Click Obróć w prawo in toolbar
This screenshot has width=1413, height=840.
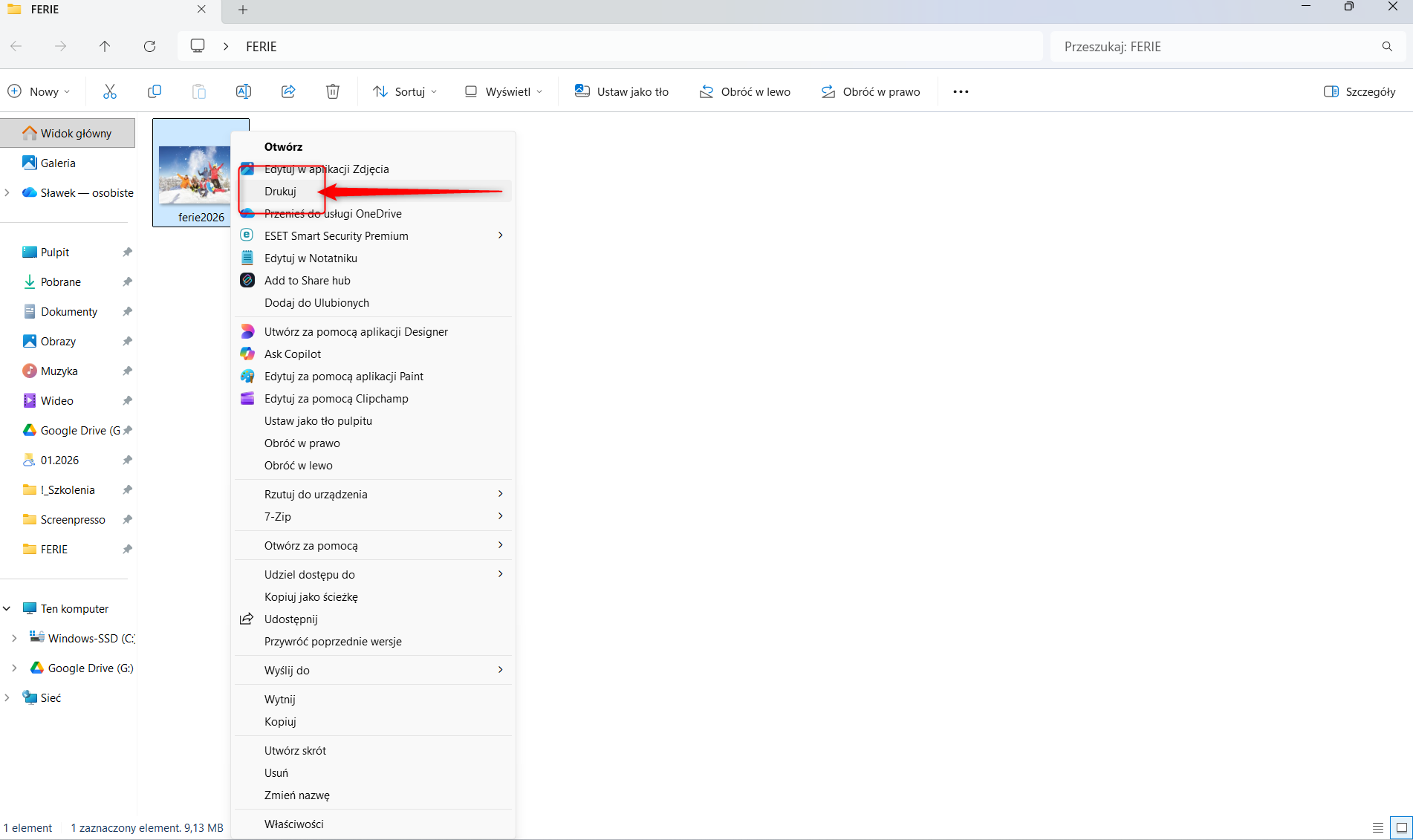click(x=871, y=91)
